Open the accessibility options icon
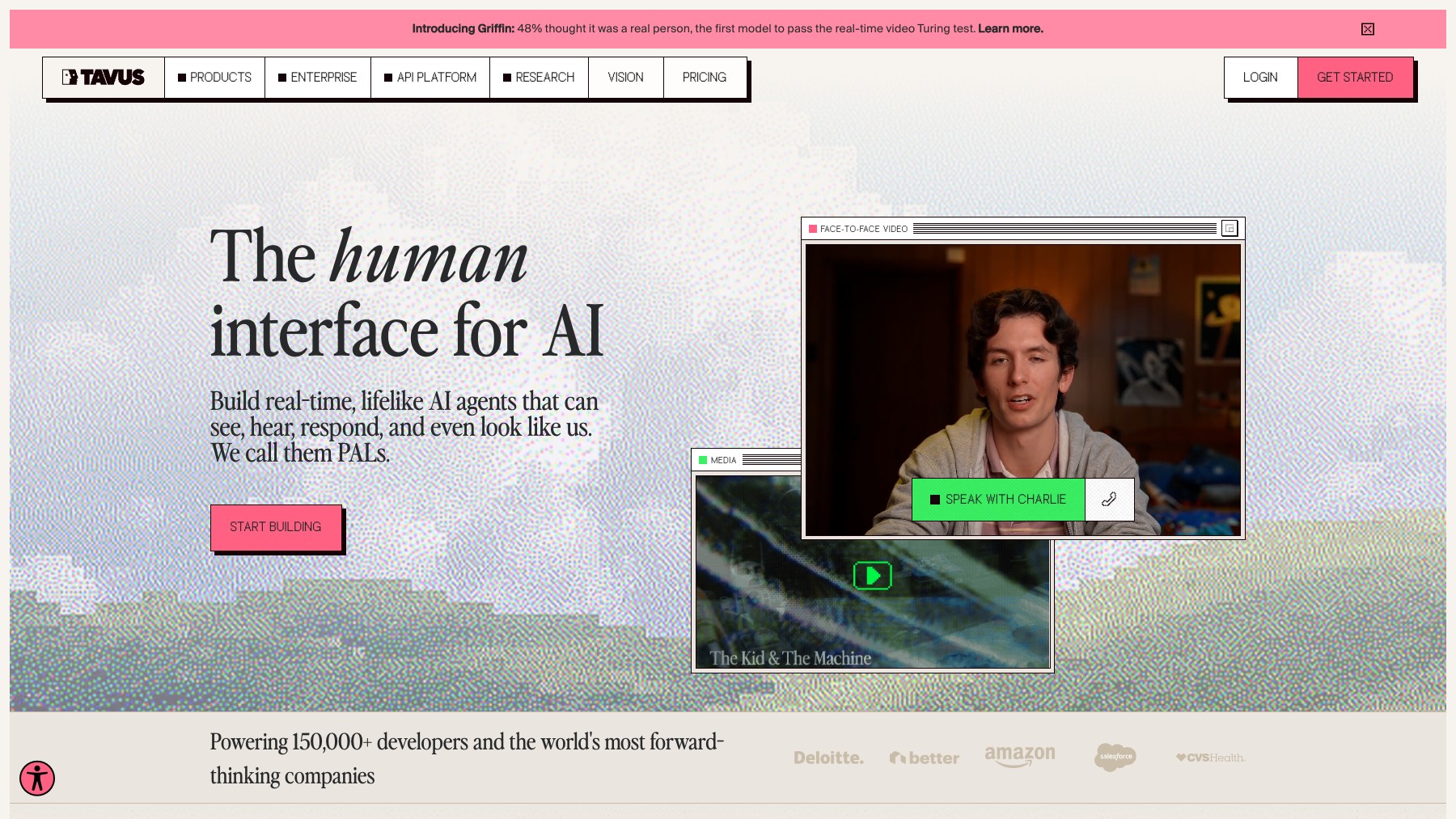1456x819 pixels. (37, 779)
